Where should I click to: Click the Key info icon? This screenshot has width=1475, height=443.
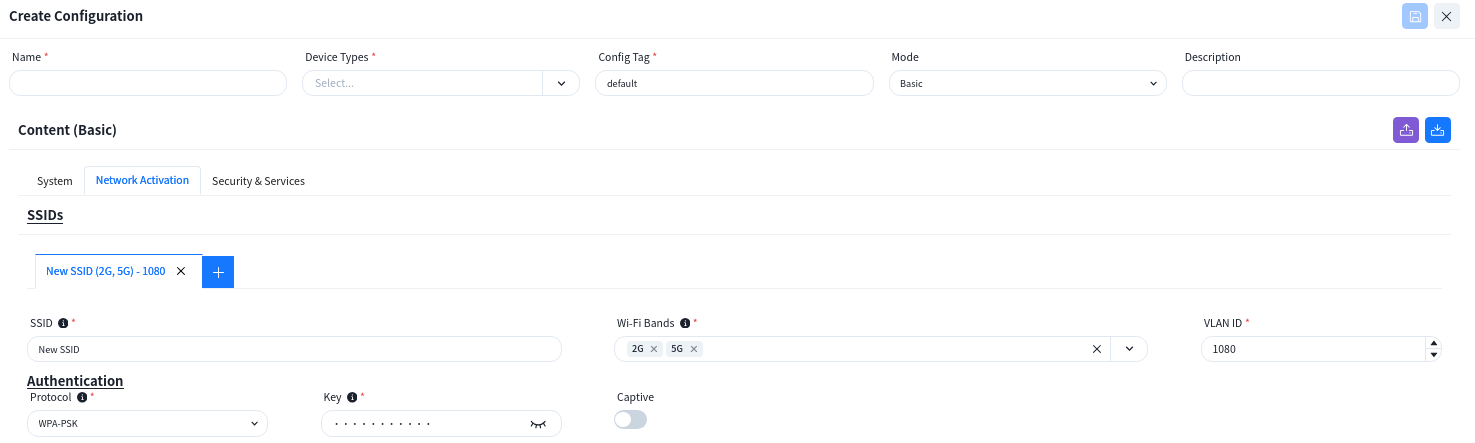pyautogui.click(x=352, y=397)
